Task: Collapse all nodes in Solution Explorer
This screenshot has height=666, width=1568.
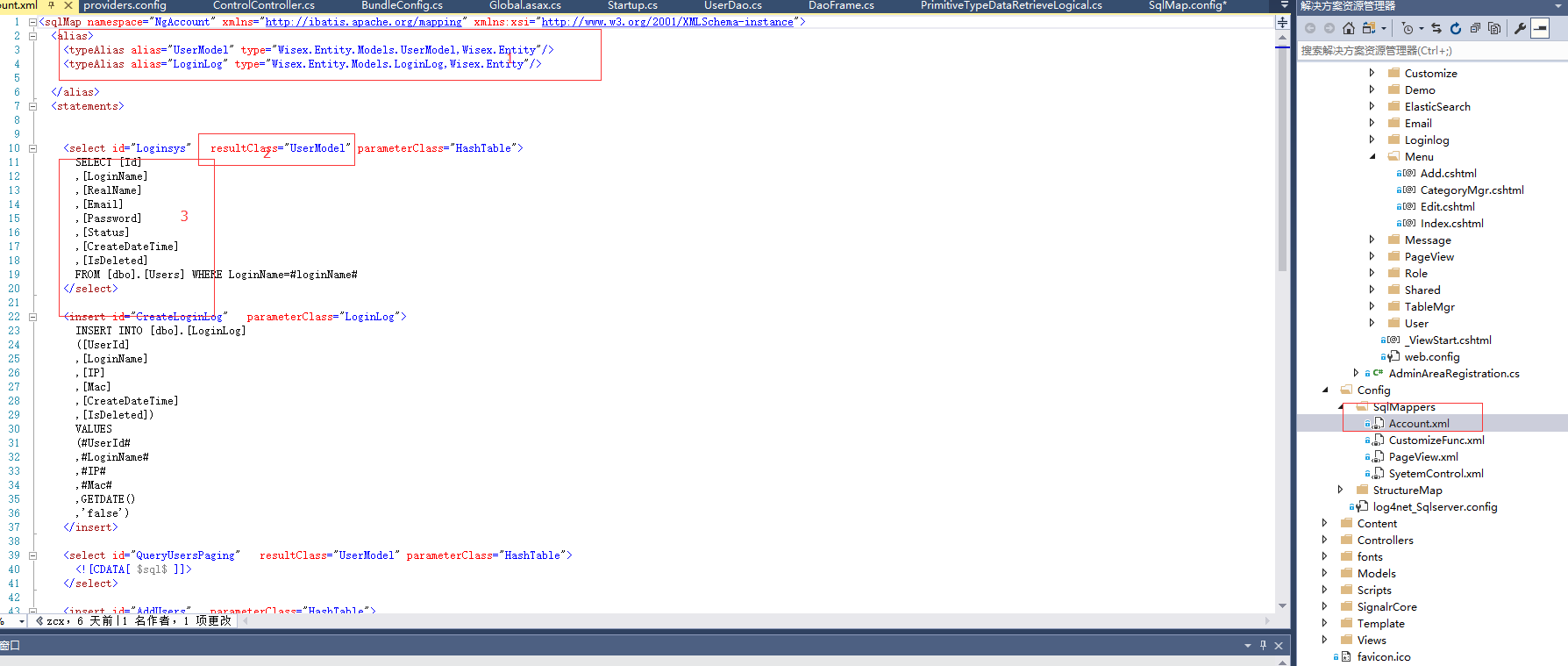Action: pyautogui.click(x=1475, y=28)
